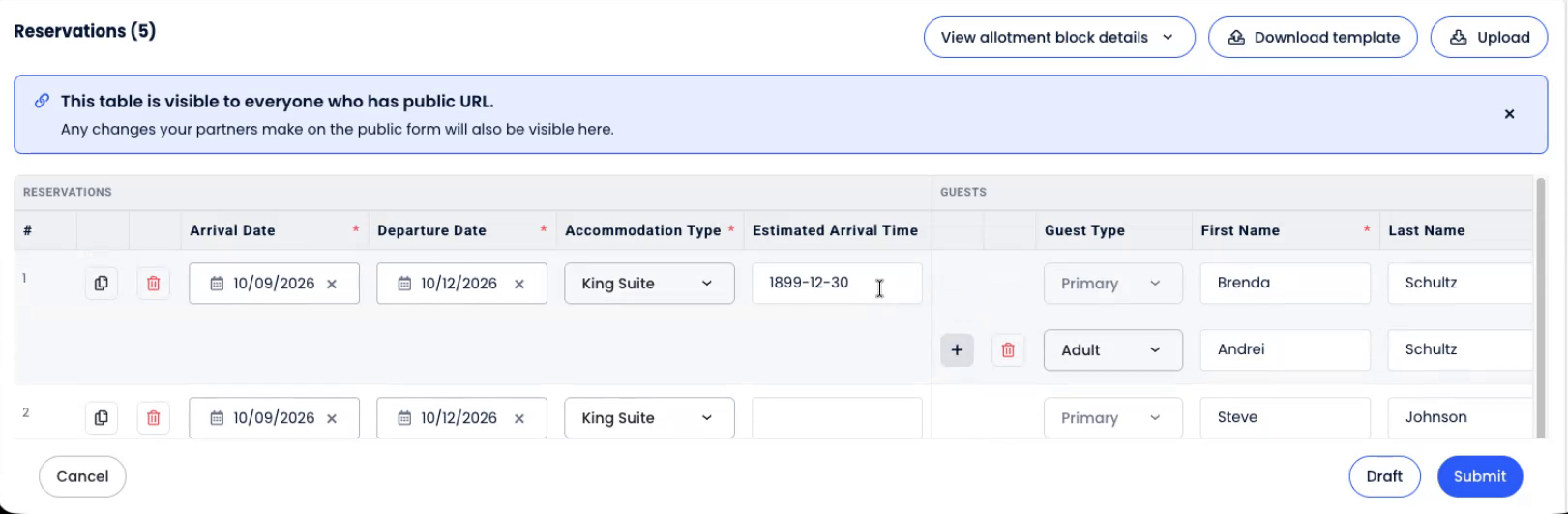1568x514 pixels.
Task: Open row 1 King Suite accommodation dropdown
Action: click(648, 284)
